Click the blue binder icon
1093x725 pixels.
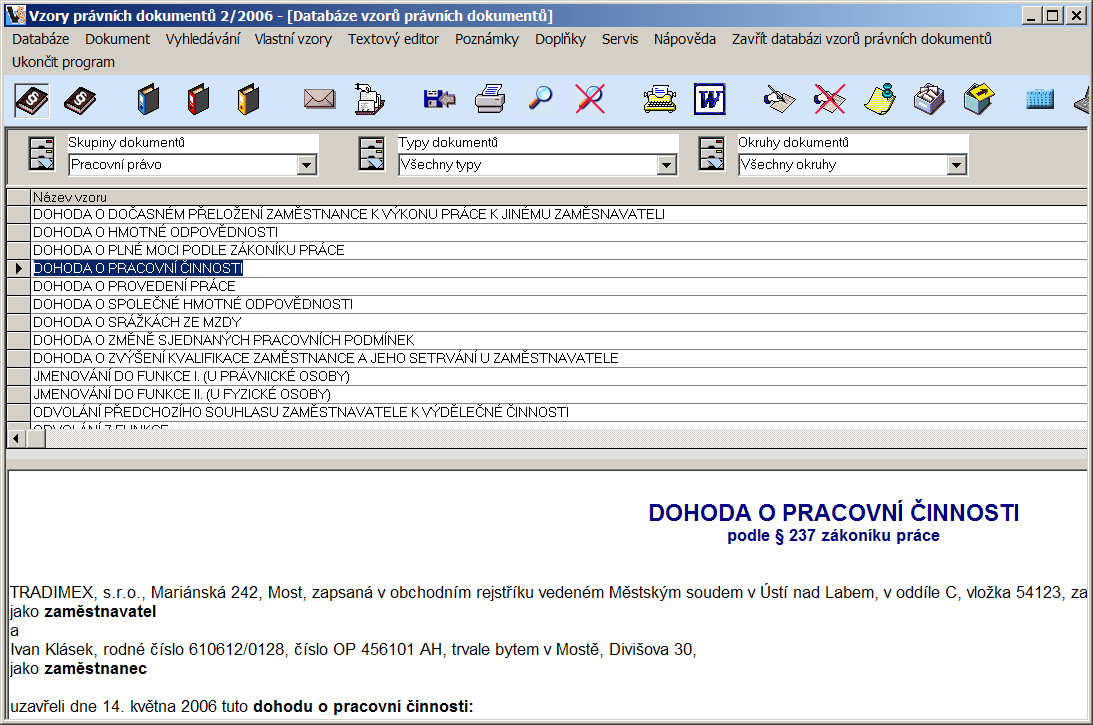coord(148,100)
